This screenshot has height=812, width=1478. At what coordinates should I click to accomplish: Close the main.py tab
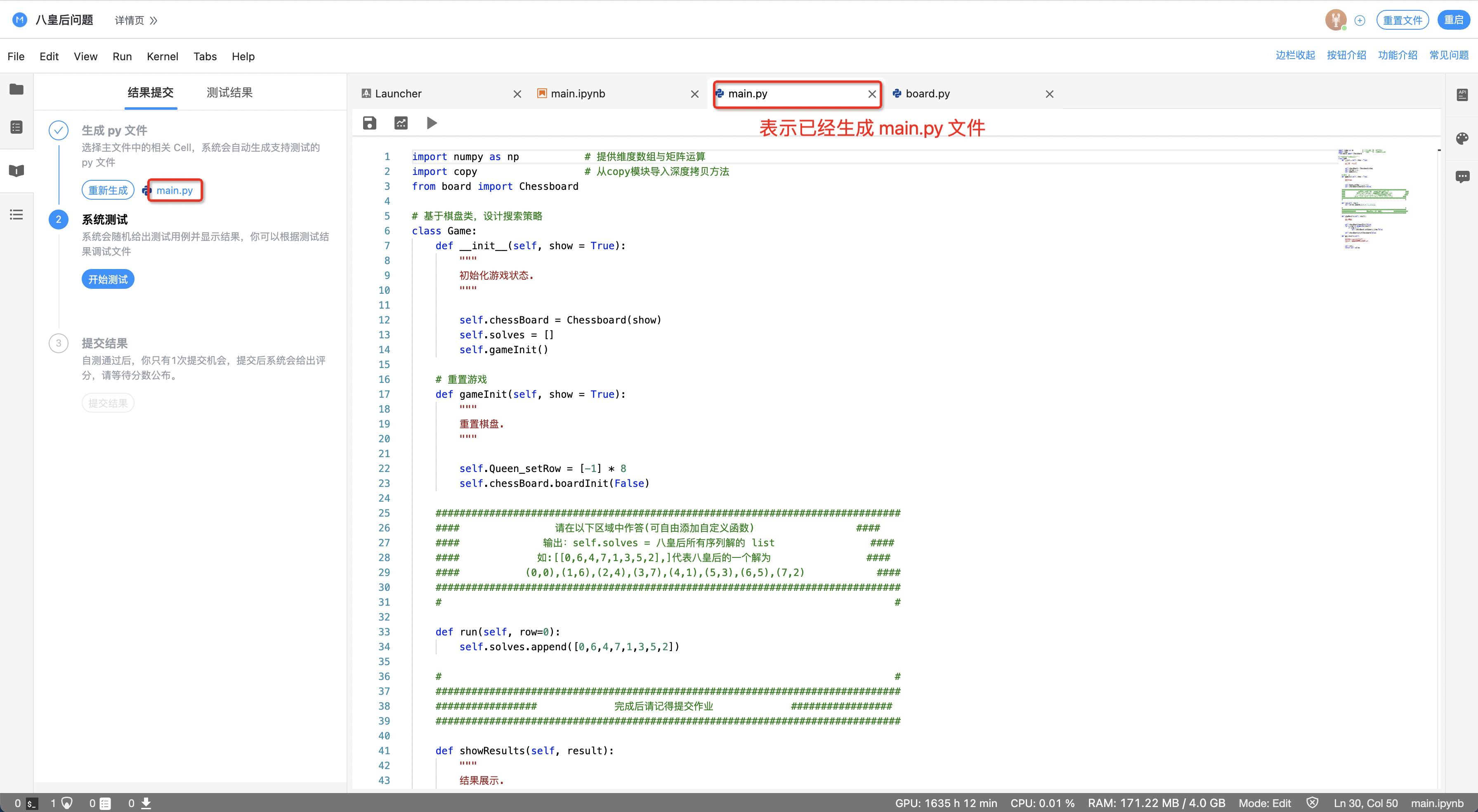[872, 94]
